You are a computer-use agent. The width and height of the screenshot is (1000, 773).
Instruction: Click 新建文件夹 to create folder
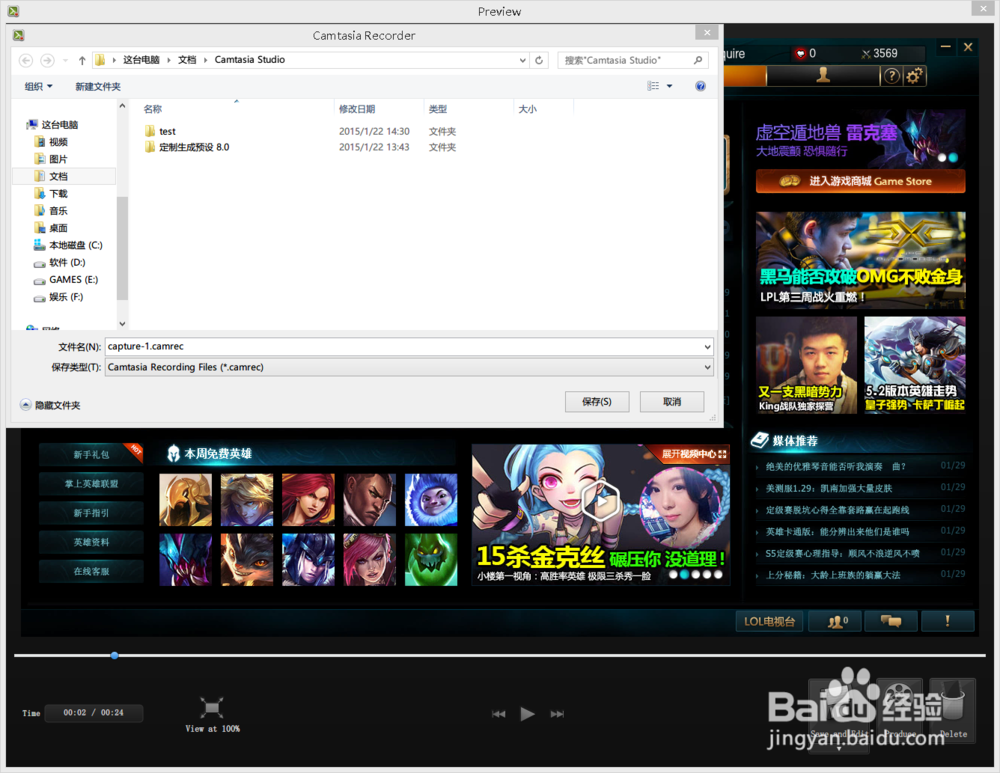(98, 87)
